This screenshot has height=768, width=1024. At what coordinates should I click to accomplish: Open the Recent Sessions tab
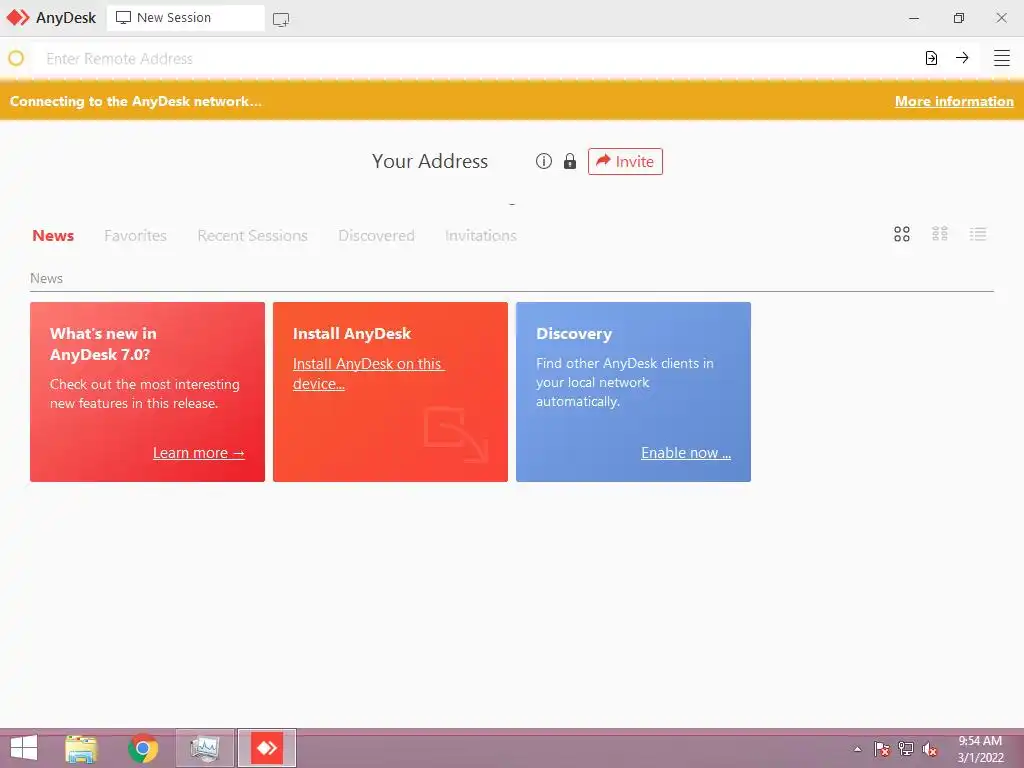click(x=252, y=235)
